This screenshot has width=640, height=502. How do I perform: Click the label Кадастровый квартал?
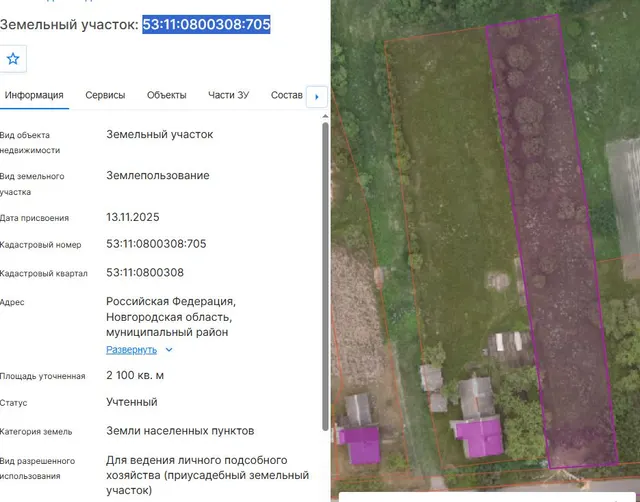(44, 273)
